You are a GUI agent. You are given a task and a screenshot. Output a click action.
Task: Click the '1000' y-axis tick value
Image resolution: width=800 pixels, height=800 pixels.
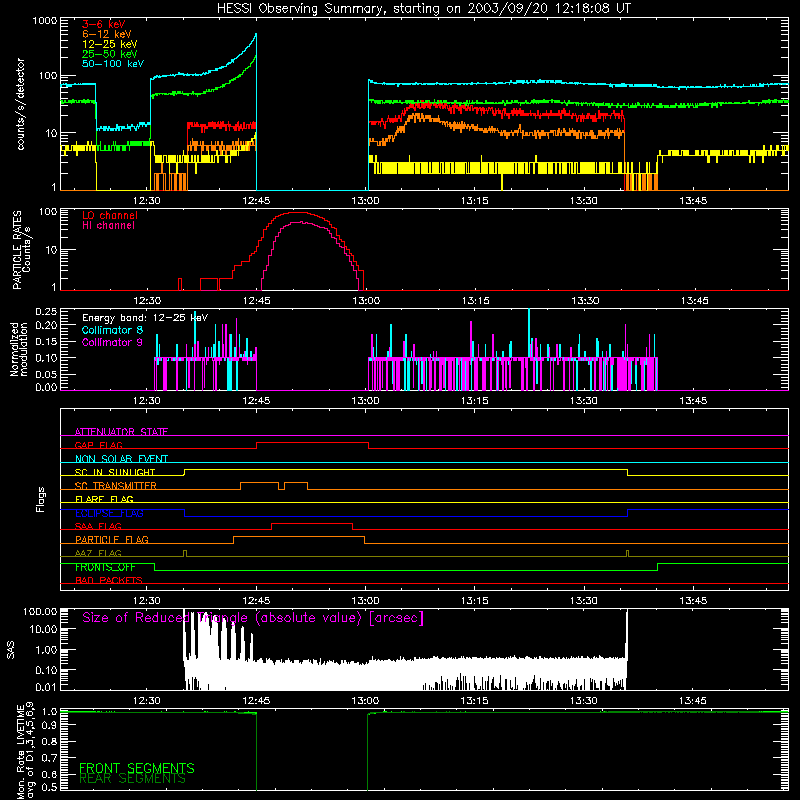[45, 21]
